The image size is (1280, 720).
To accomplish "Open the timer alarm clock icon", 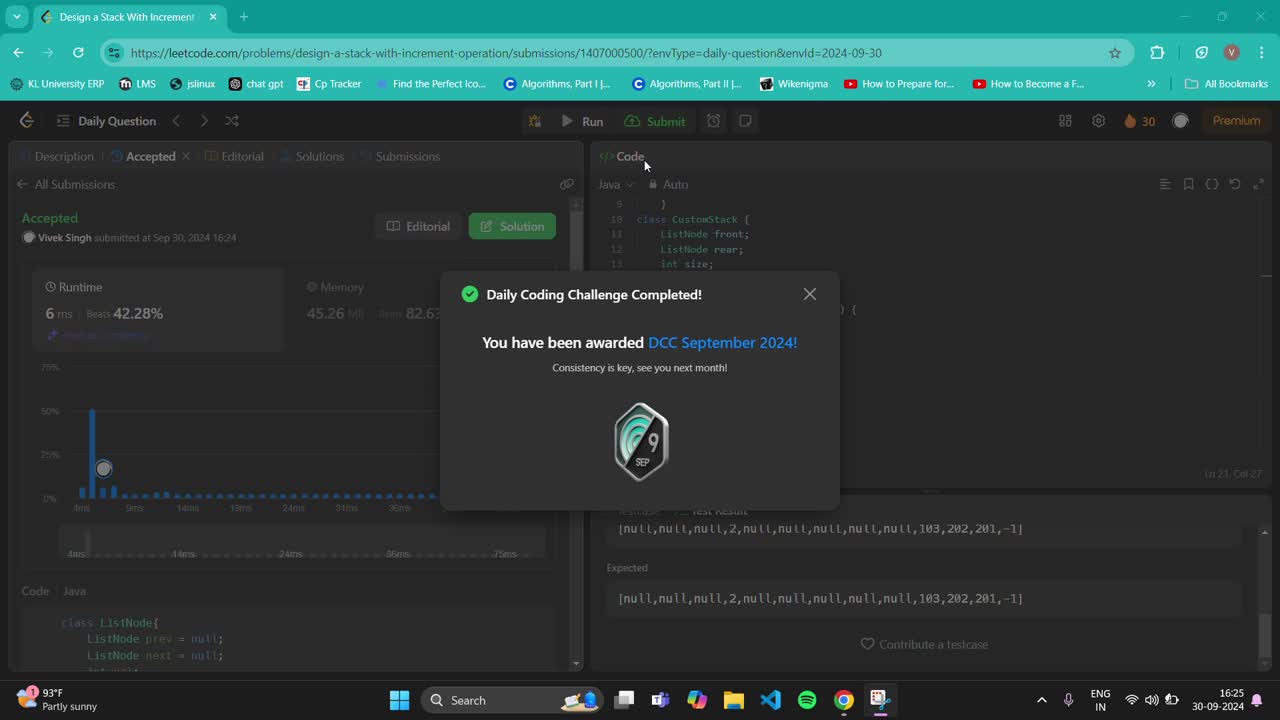I will click(713, 121).
